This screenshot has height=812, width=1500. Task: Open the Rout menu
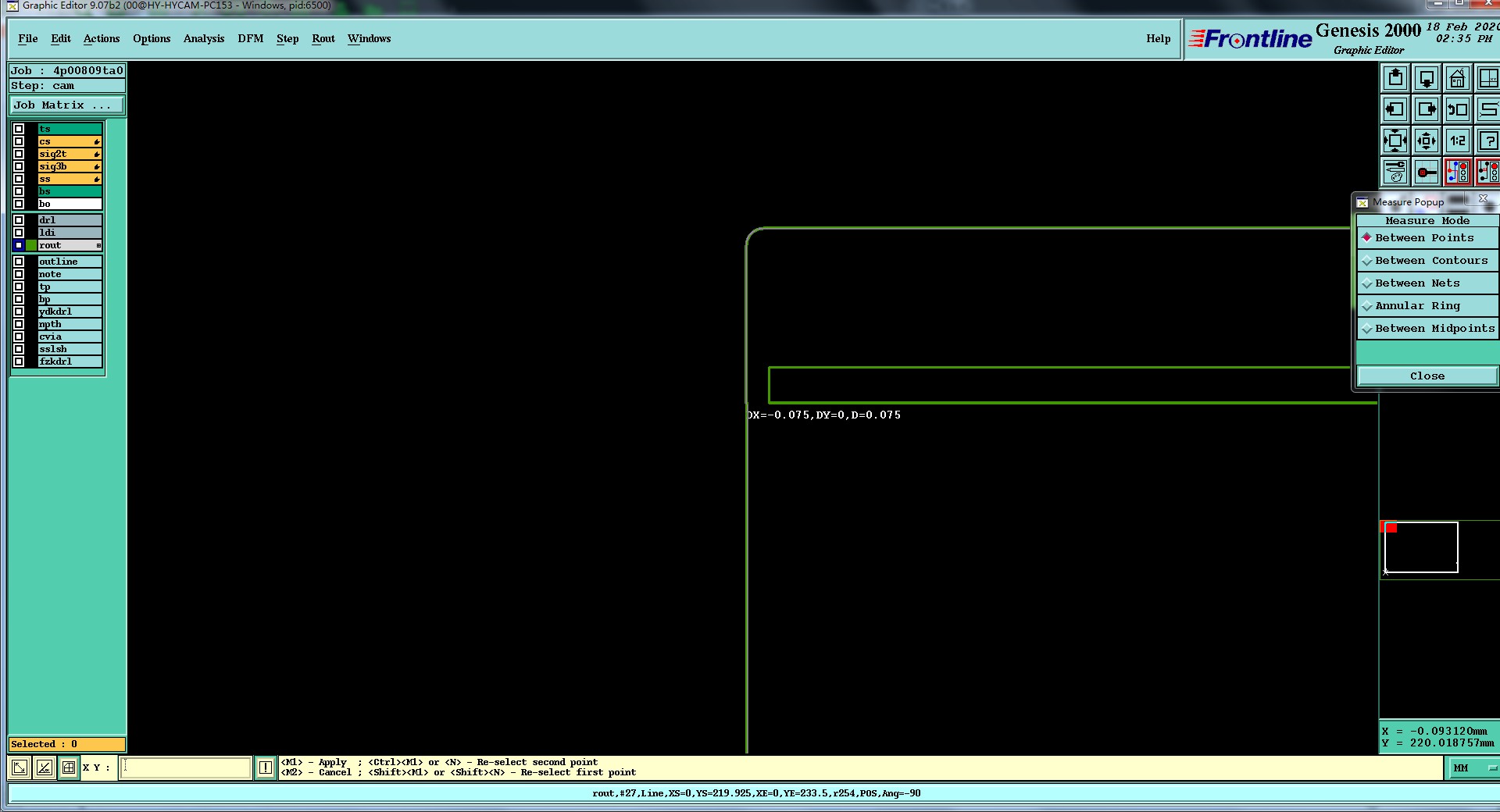(323, 38)
